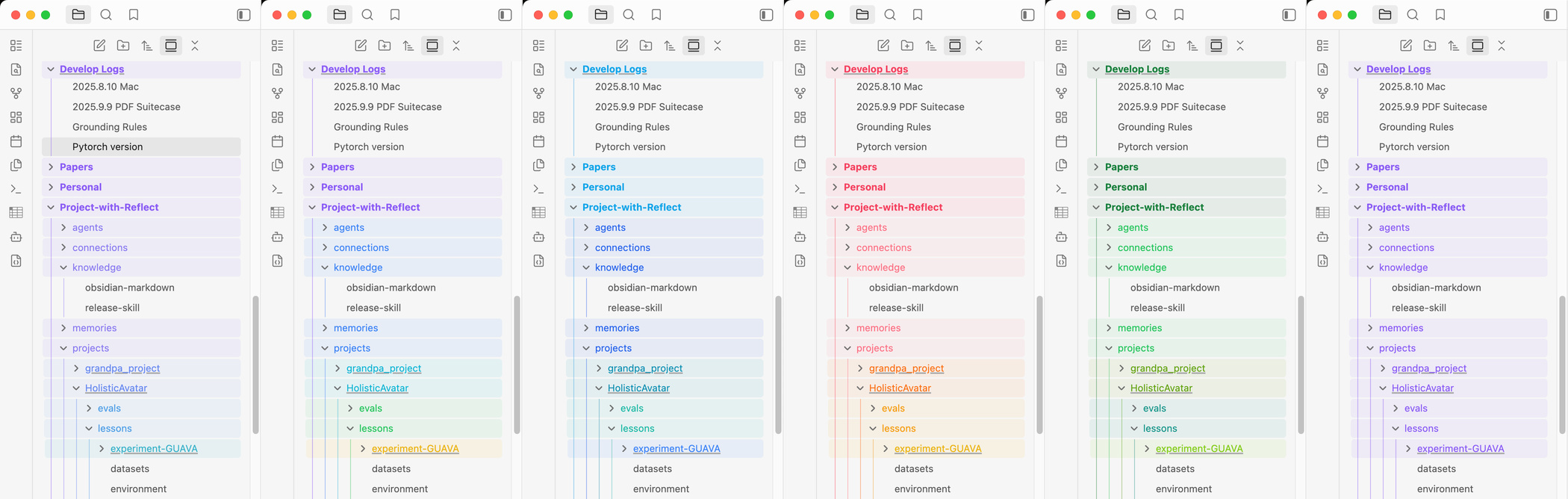Click the first window's file tree scrollbar
This screenshot has height=499, width=1568.
(x=255, y=365)
